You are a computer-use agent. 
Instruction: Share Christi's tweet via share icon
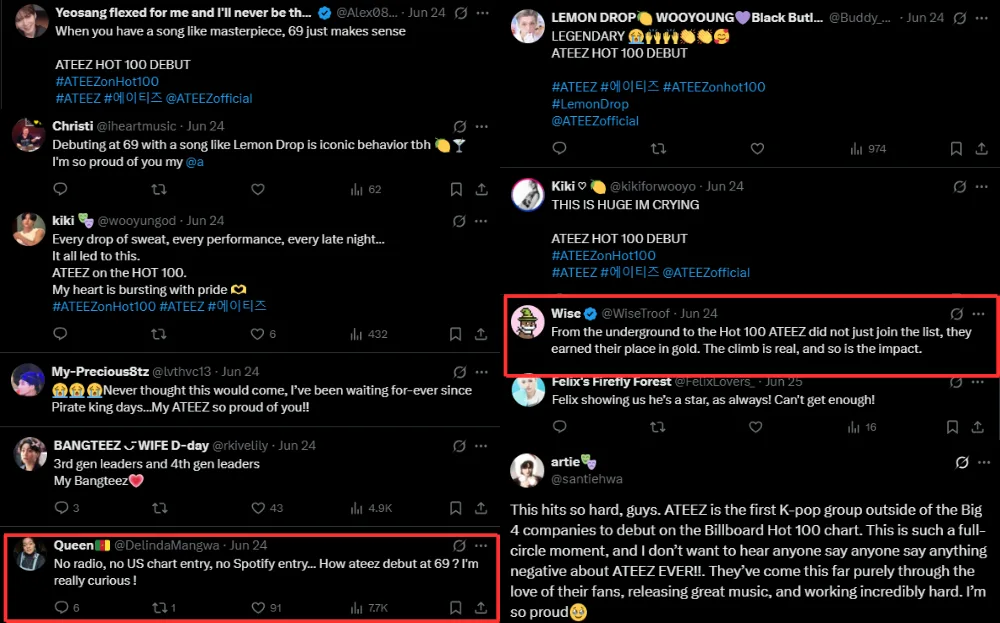point(481,189)
